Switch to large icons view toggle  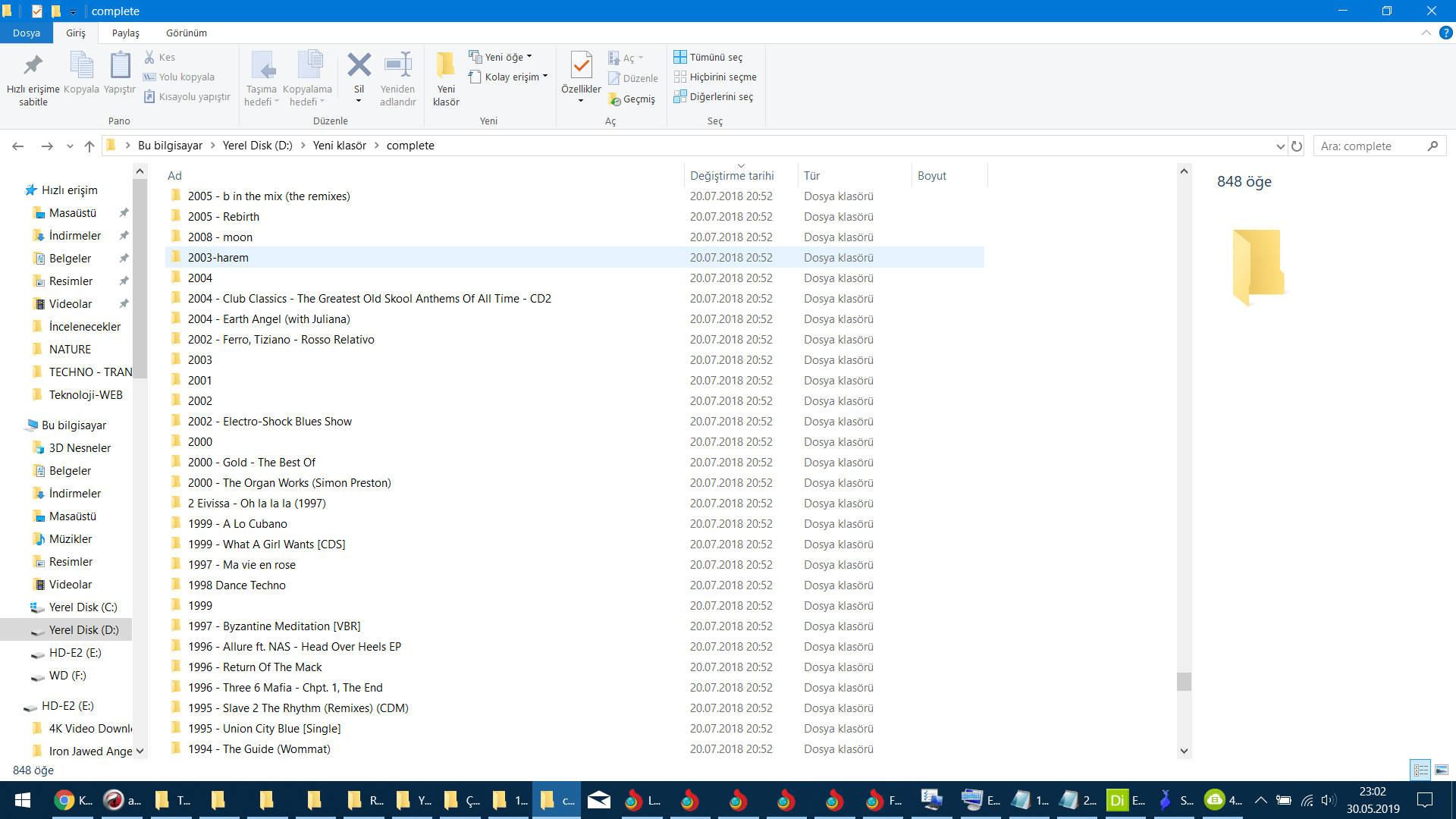tap(1442, 770)
